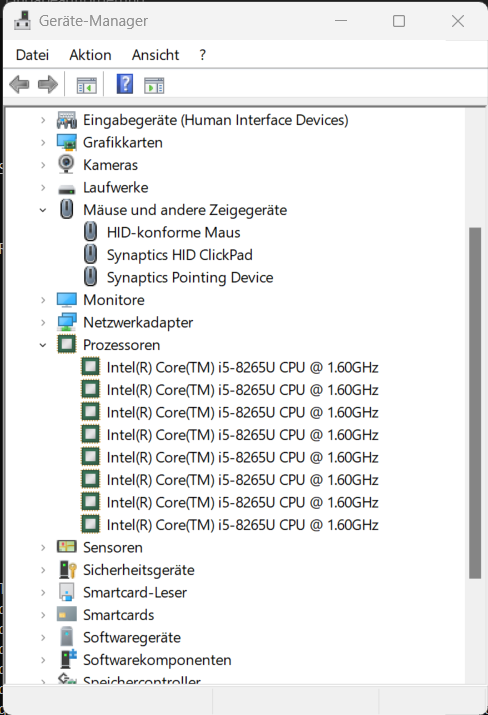The height and width of the screenshot is (715, 488).
Task: Click the Sicherheitsgeräte key icon
Action: [67, 570]
